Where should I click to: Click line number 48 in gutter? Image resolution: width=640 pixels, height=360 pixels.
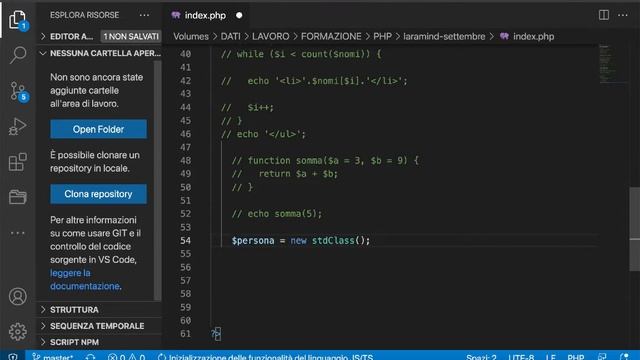[x=185, y=160]
